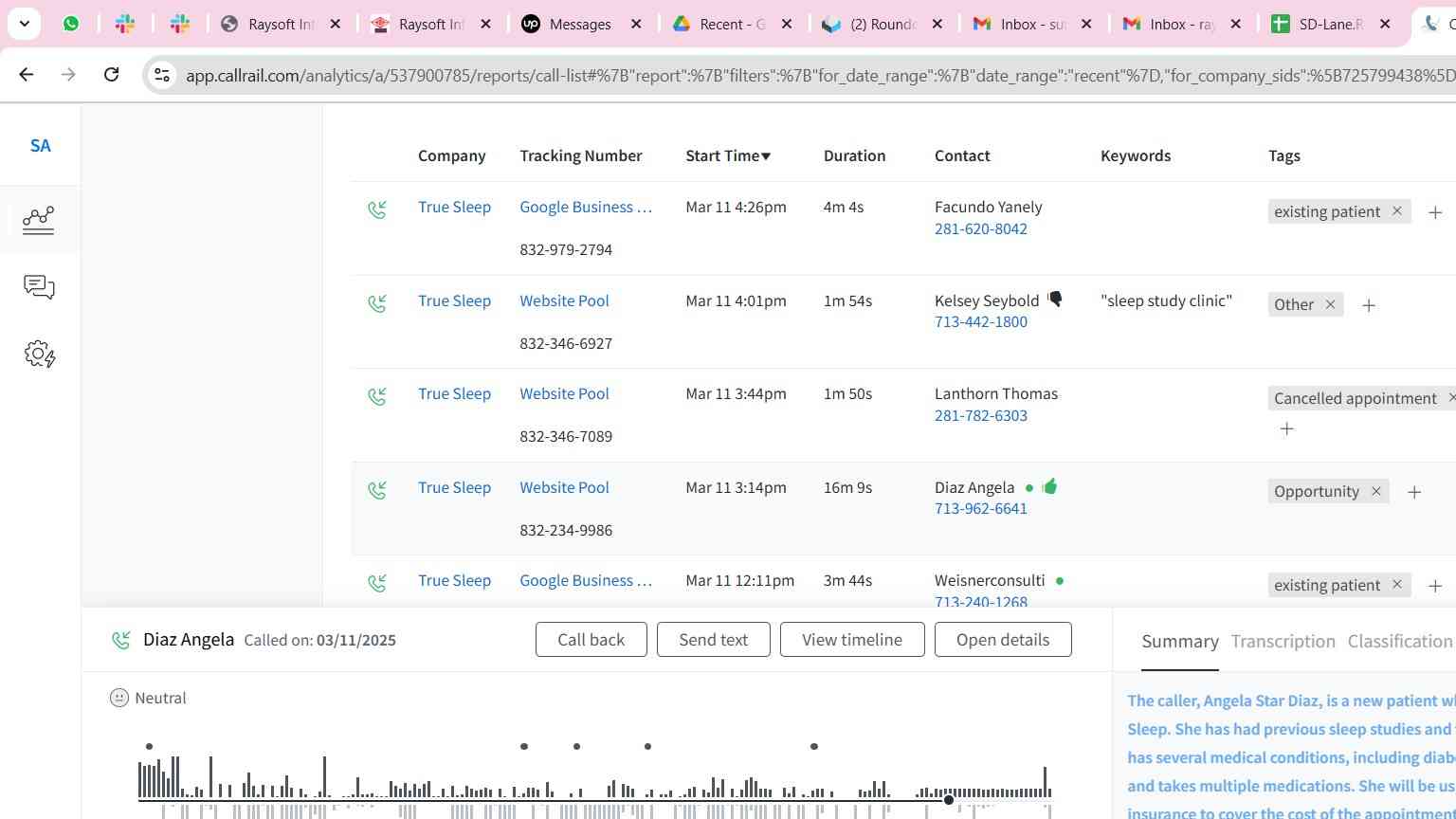Click the browser back arrow
This screenshot has height=819, width=1456.
[26, 74]
